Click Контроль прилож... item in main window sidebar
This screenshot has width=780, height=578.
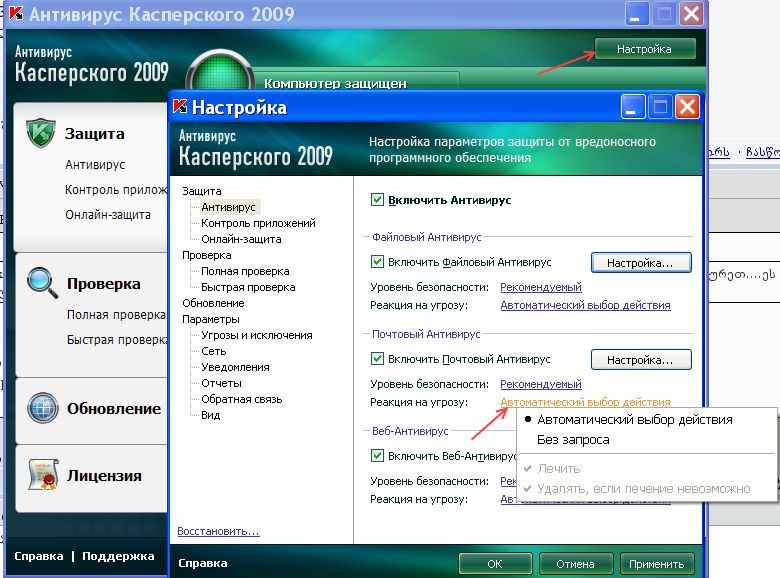click(116, 190)
